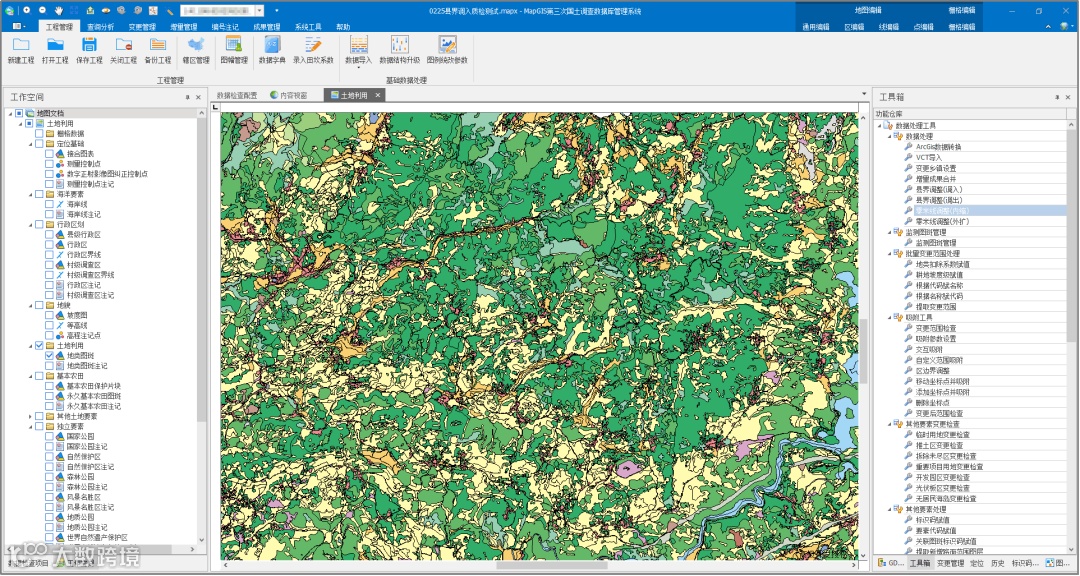
Task: Click 录入田坎系数 icon
Action: [x=313, y=45]
